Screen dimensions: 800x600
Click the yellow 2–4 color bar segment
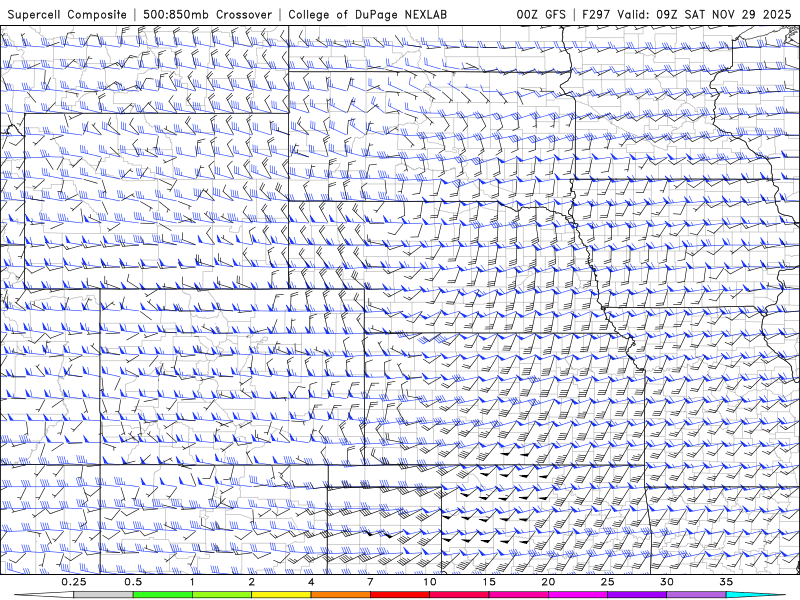coord(281,595)
